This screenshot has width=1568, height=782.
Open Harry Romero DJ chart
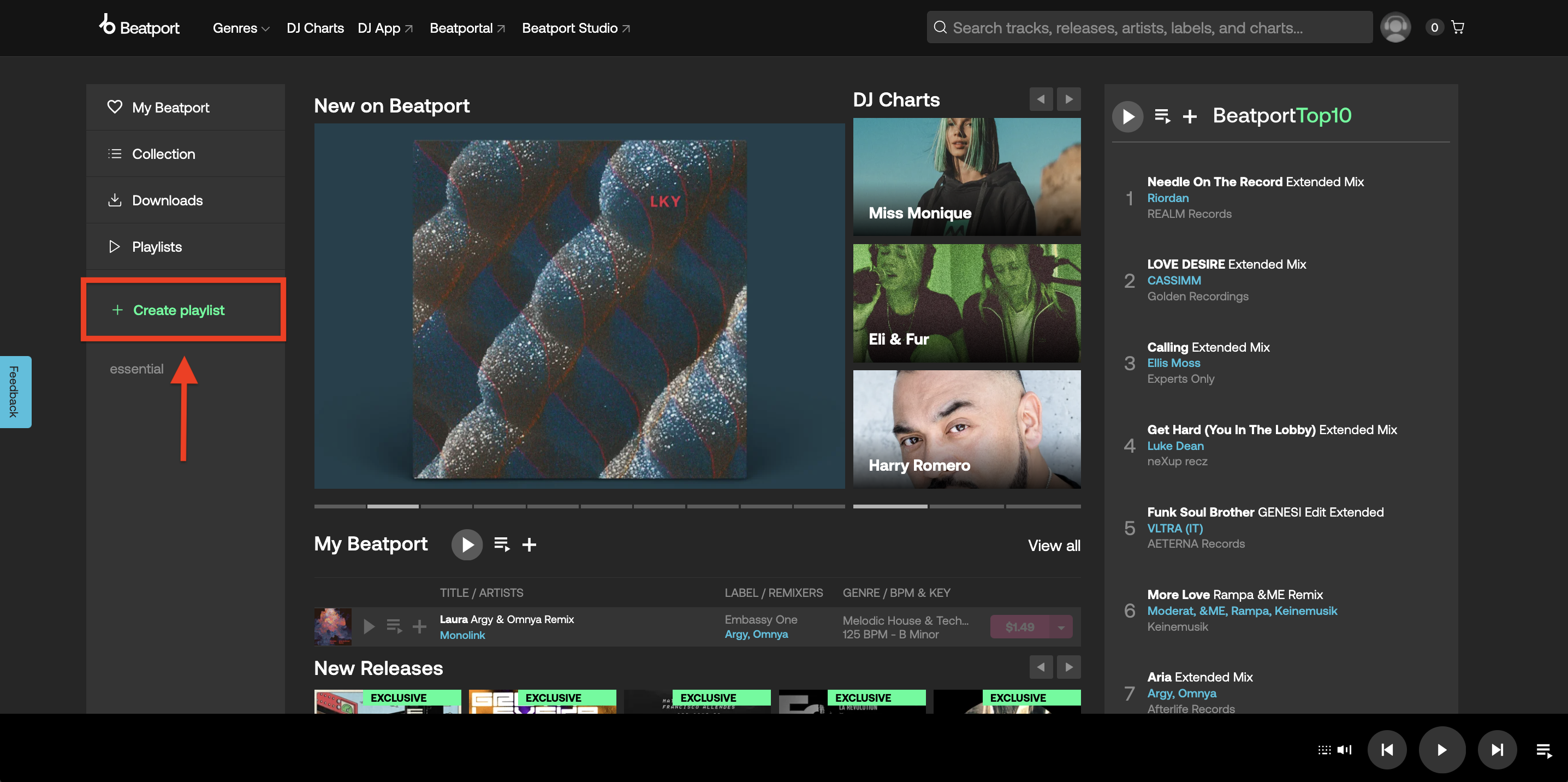pyautogui.click(x=966, y=429)
